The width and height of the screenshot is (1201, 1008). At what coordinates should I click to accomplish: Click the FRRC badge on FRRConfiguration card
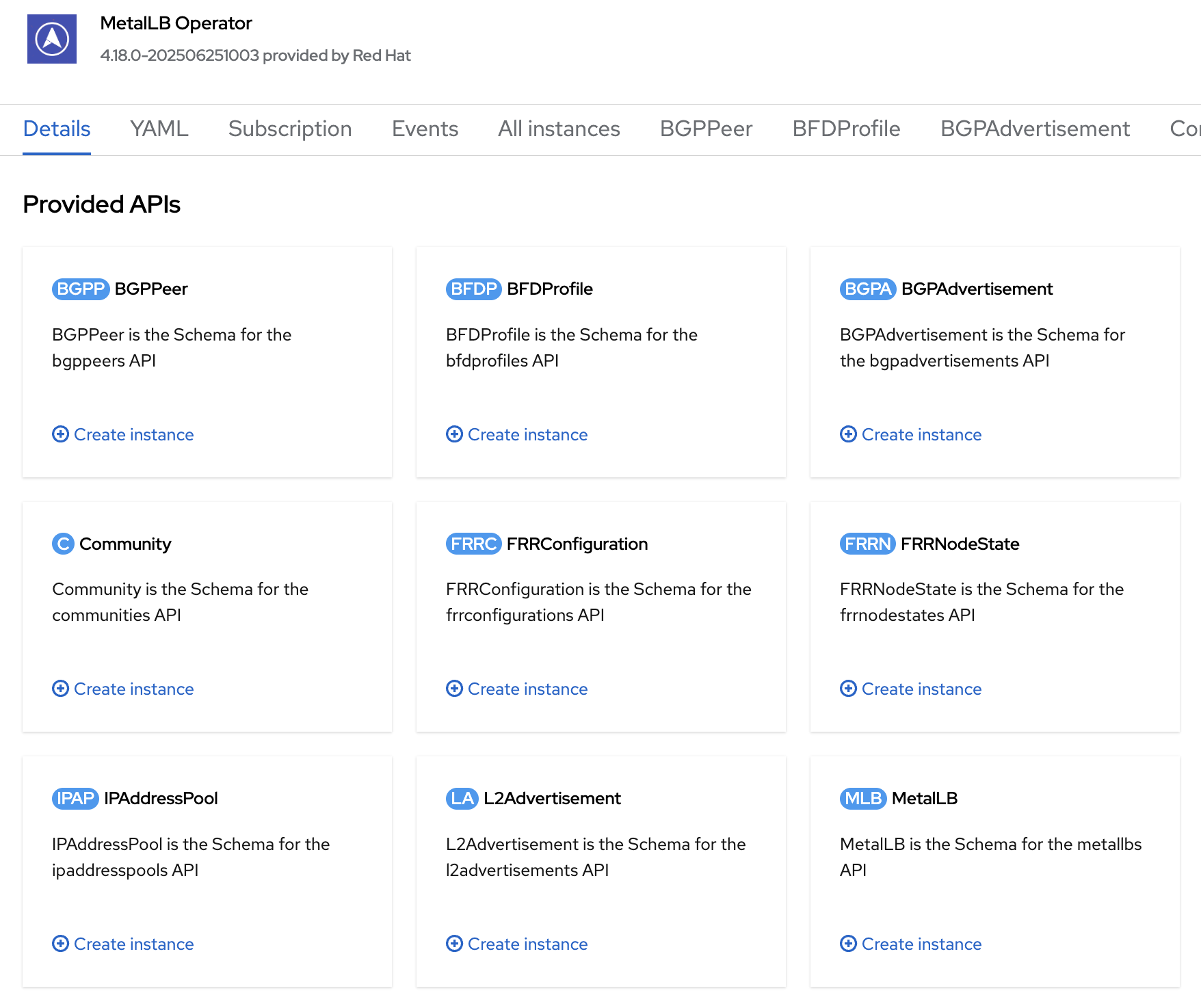click(x=473, y=544)
